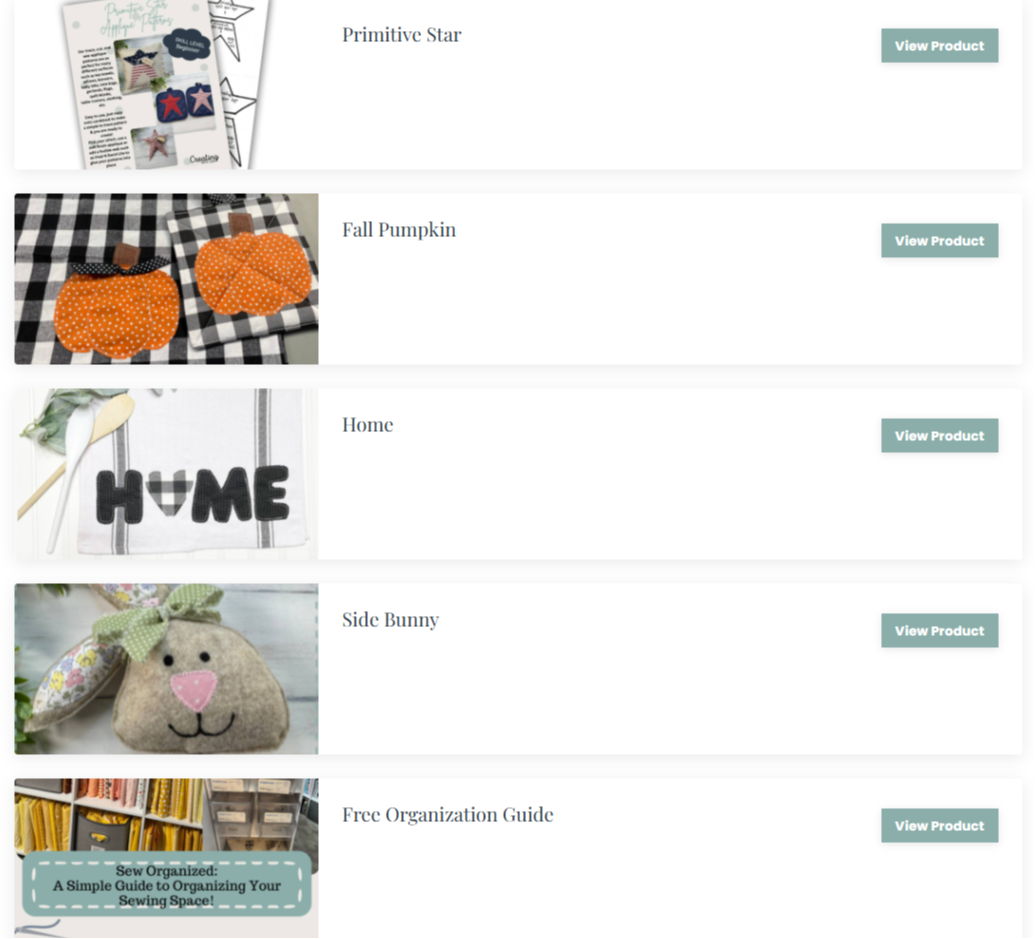The image size is (1035, 939).
Task: Click the Primitive Star title
Action: click(x=401, y=34)
